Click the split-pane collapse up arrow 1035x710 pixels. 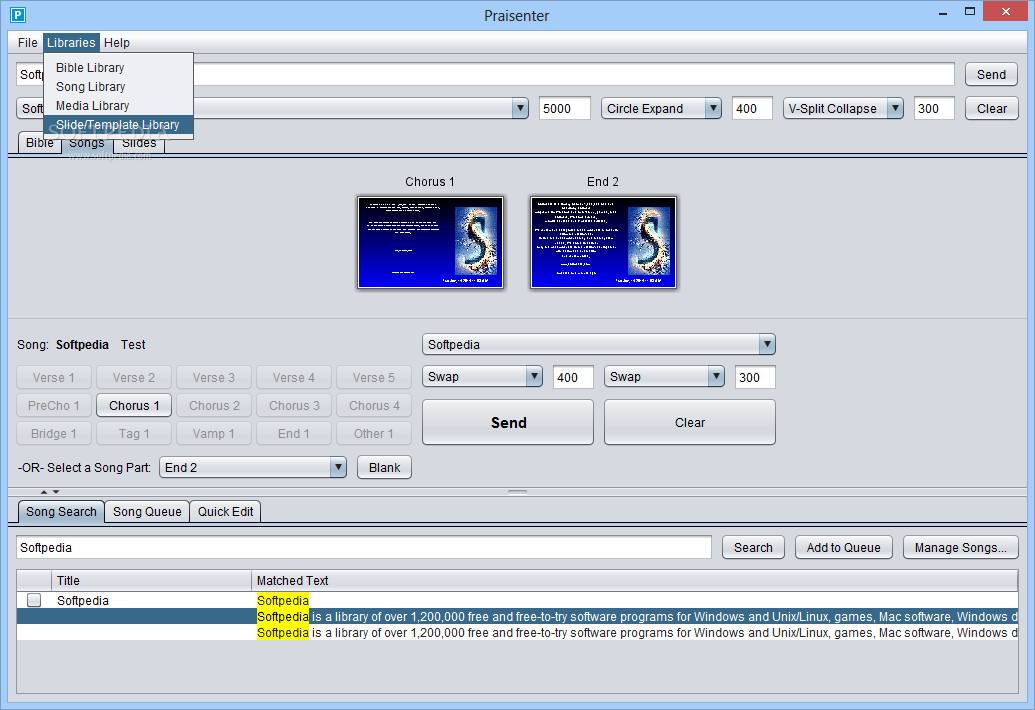click(44, 492)
